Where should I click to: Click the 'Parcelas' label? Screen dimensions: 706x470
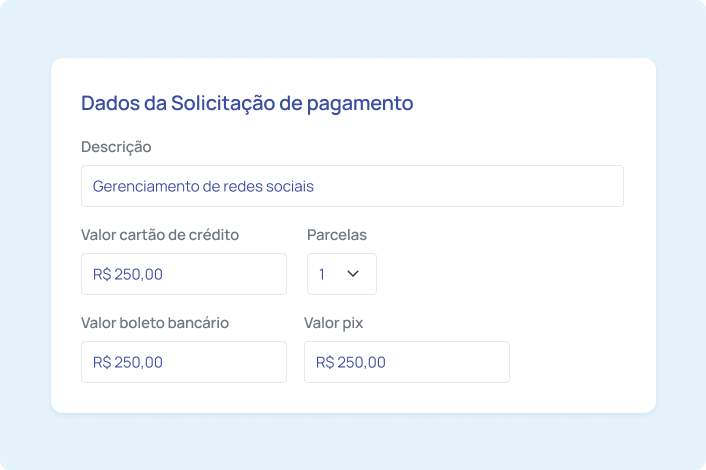pos(337,235)
